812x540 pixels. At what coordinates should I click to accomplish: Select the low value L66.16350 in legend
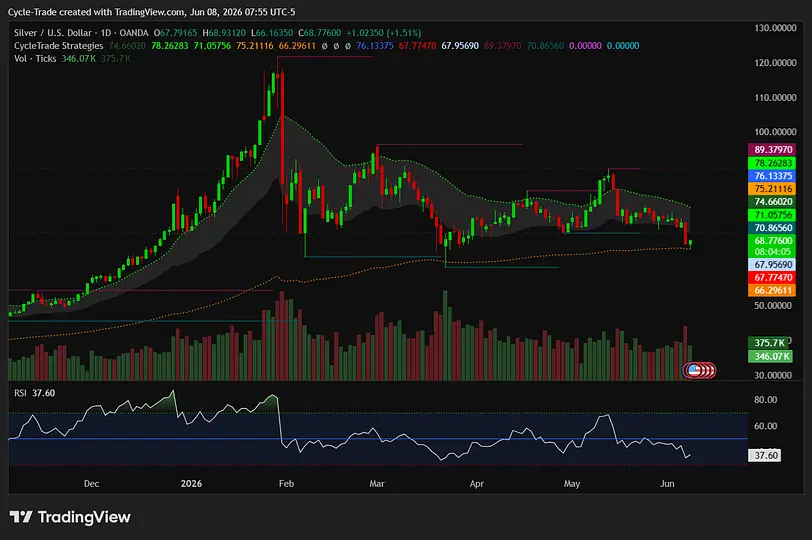pos(272,33)
